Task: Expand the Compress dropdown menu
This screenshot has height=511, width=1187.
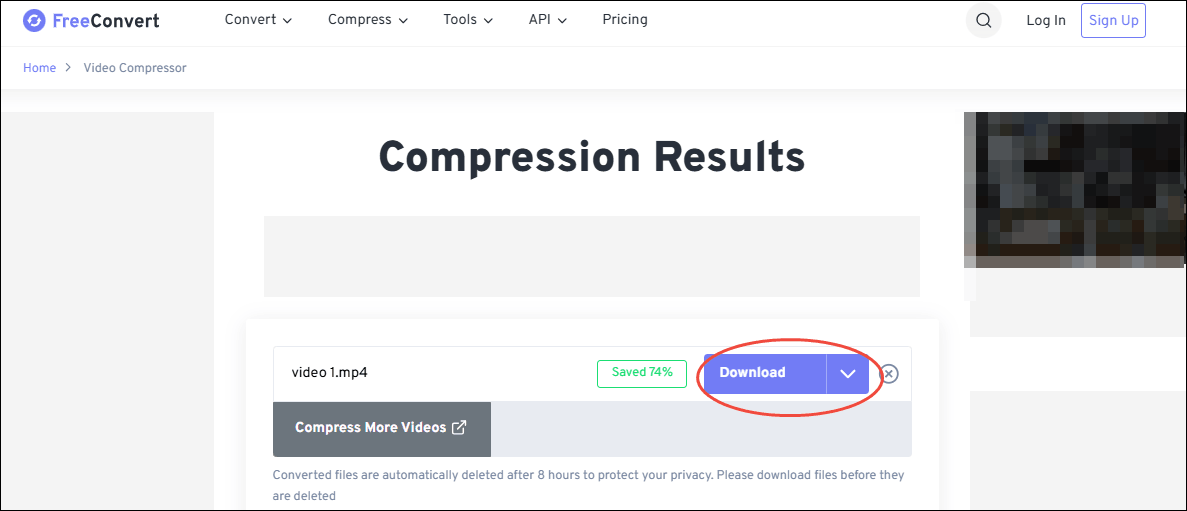Action: coord(368,20)
